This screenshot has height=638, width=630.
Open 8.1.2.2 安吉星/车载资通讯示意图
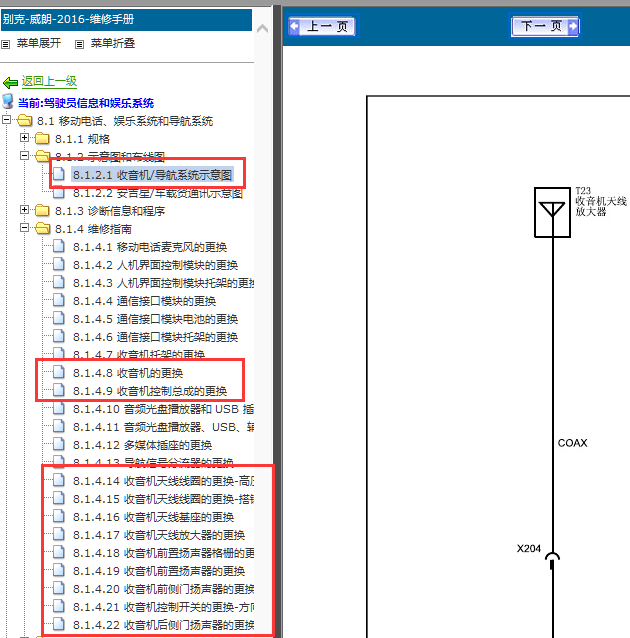tap(158, 193)
